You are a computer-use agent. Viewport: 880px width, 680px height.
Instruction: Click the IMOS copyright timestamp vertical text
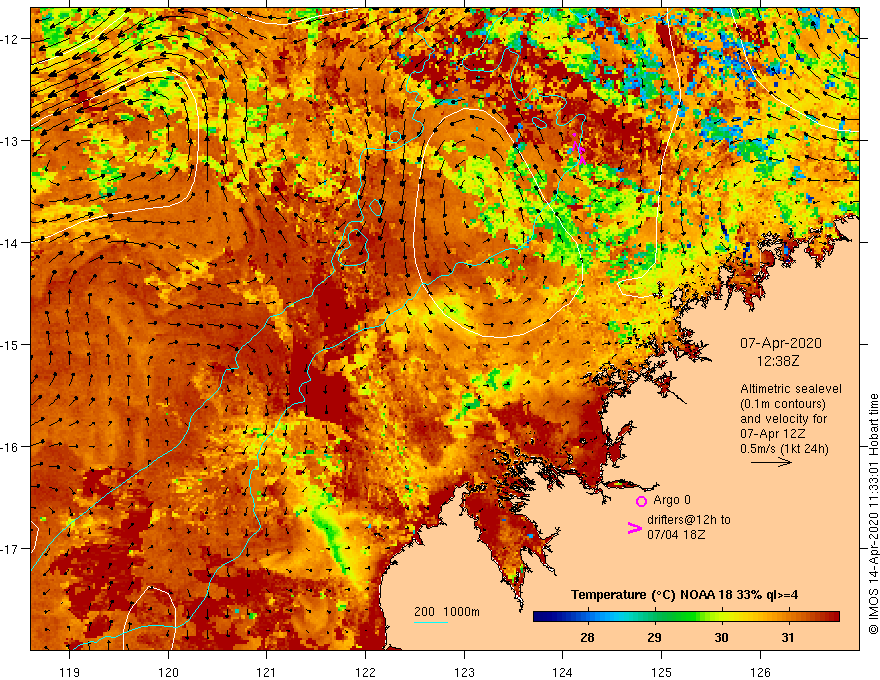[873, 515]
